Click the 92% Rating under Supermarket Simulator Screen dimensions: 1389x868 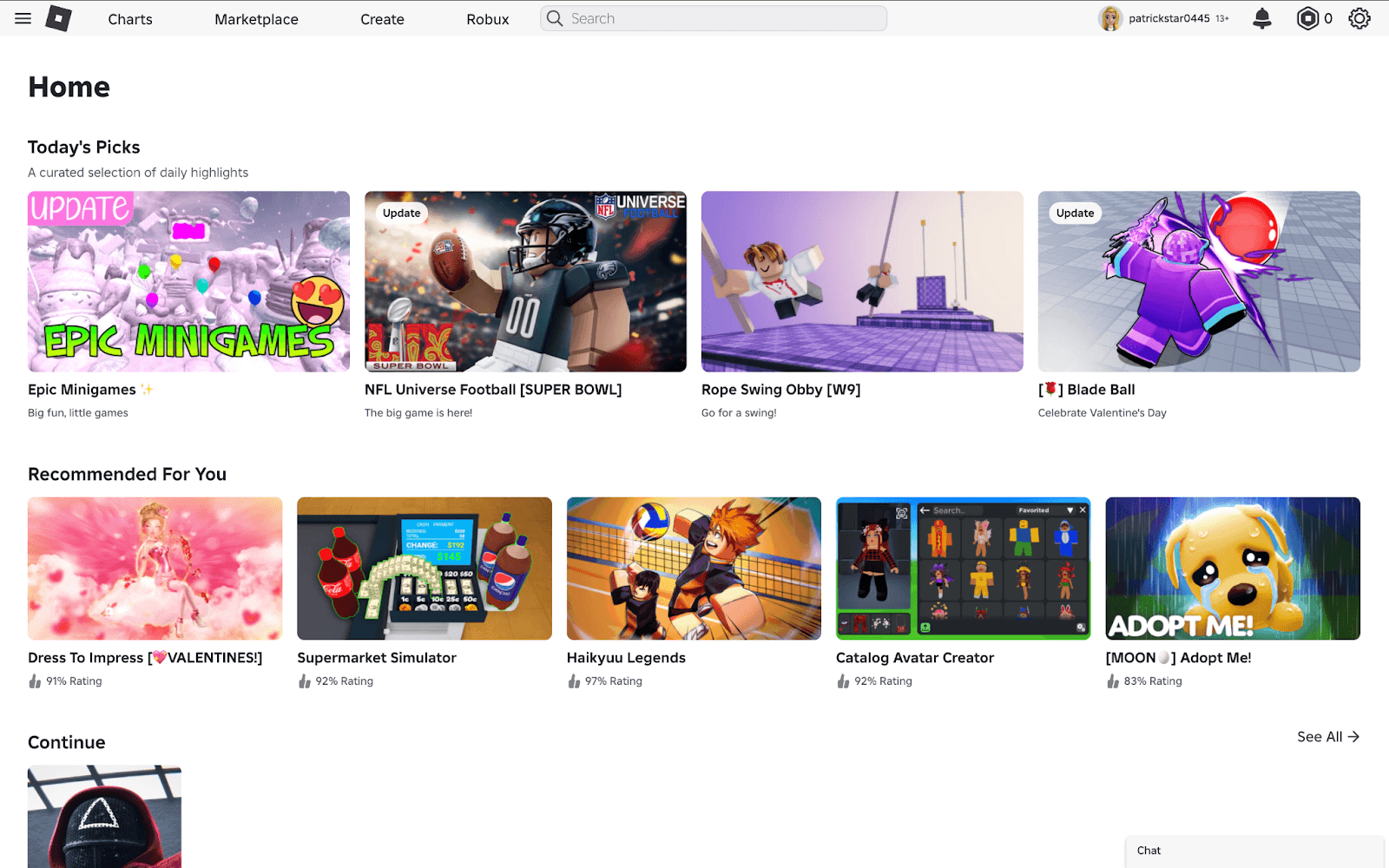(x=345, y=681)
